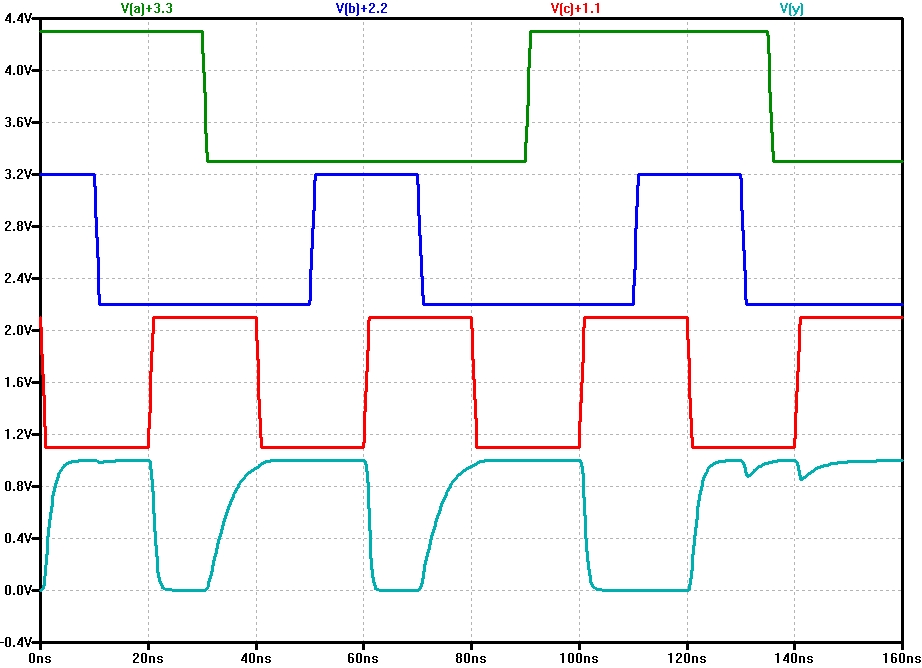Click the -0.4V label on vertical axis
The height and width of the screenshot is (668, 922).
point(17,642)
